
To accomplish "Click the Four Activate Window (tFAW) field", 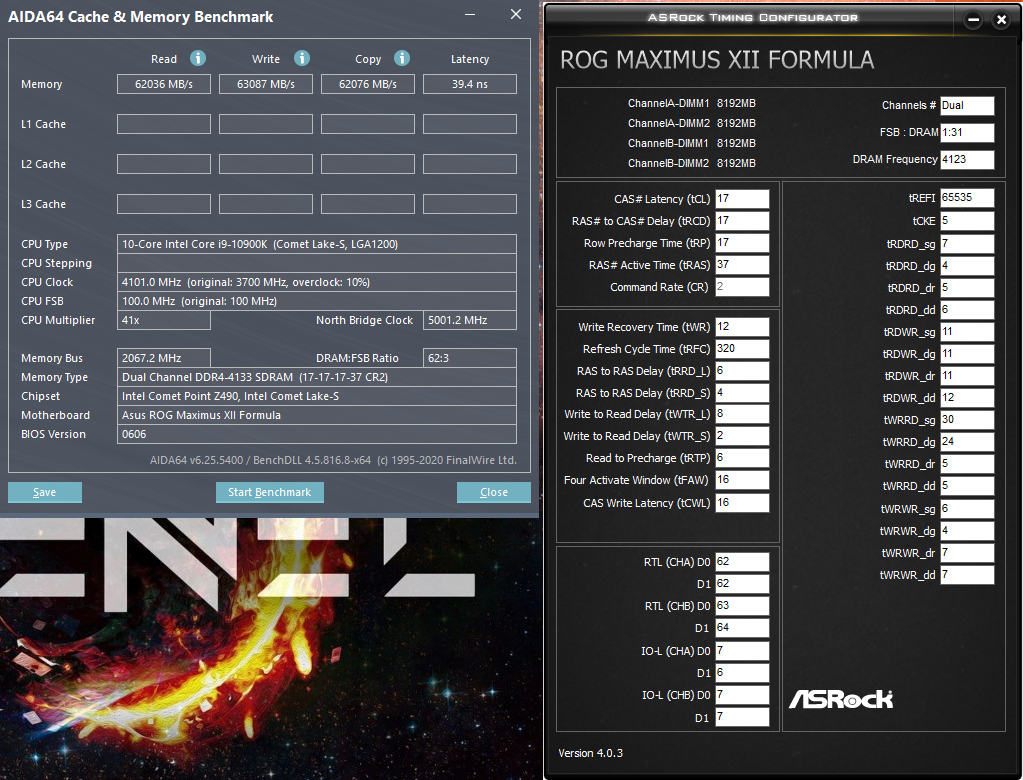I will click(x=742, y=480).
